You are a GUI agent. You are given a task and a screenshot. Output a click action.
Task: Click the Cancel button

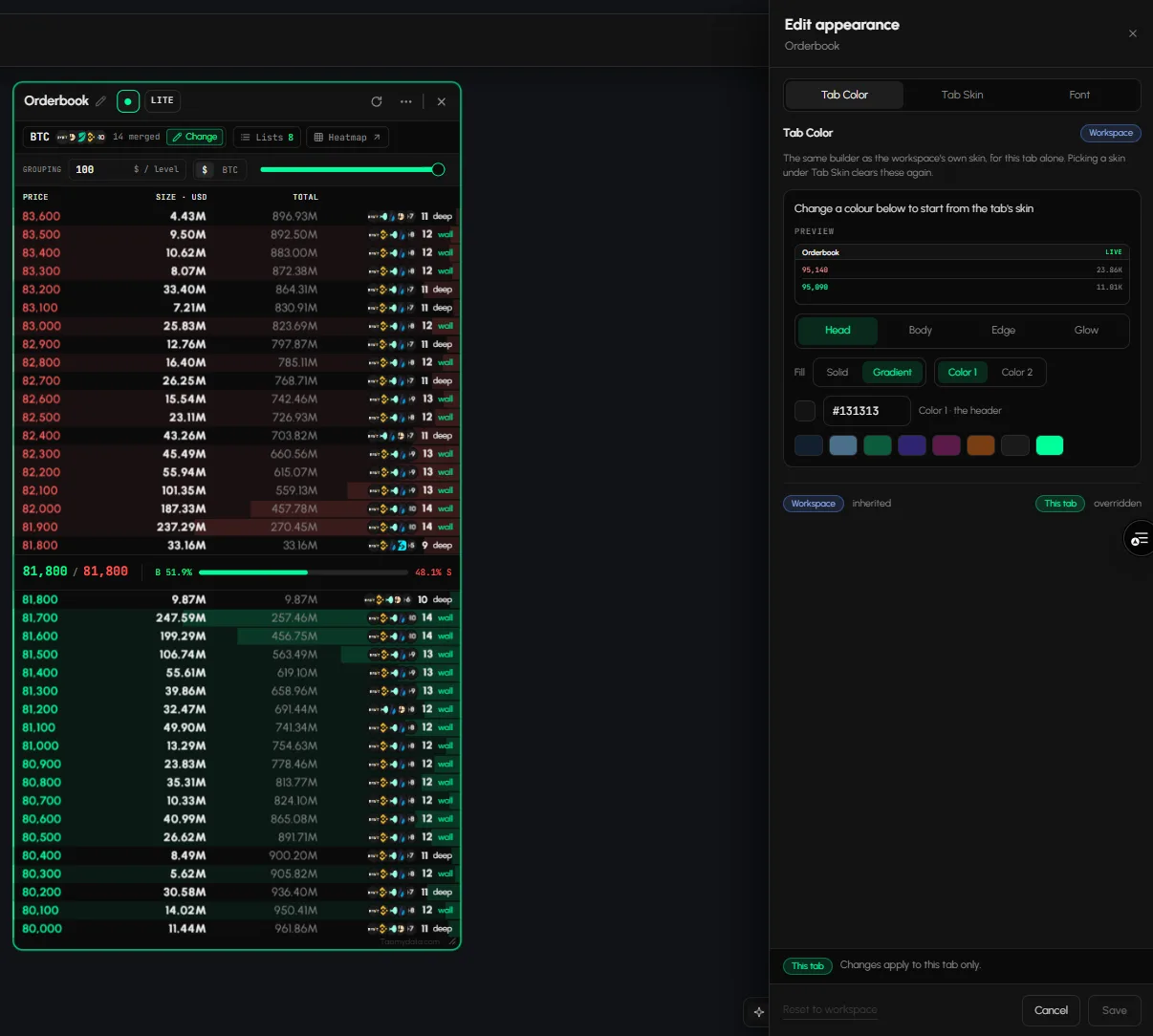[x=1051, y=1010]
